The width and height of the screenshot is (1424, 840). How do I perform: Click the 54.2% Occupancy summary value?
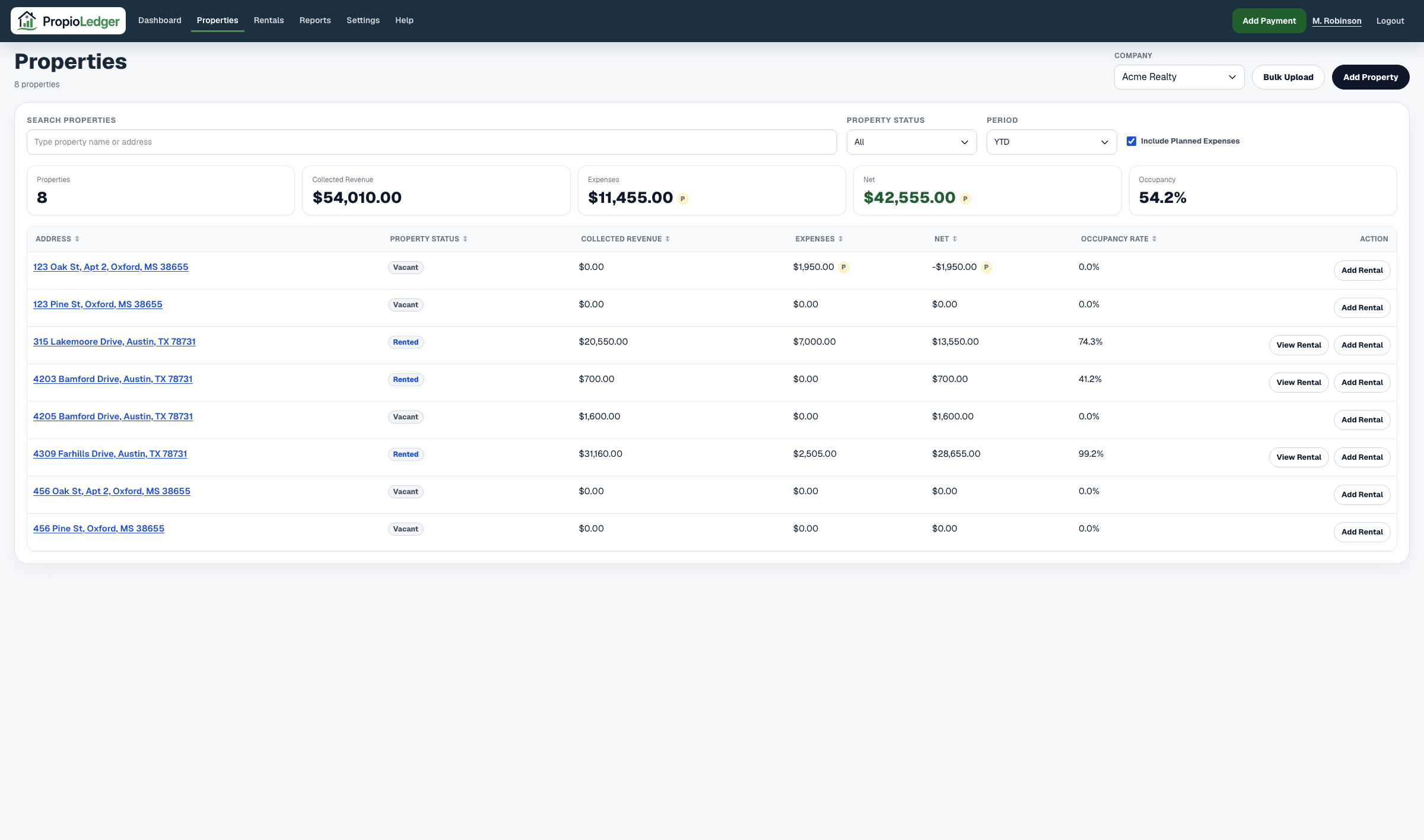[x=1162, y=198]
